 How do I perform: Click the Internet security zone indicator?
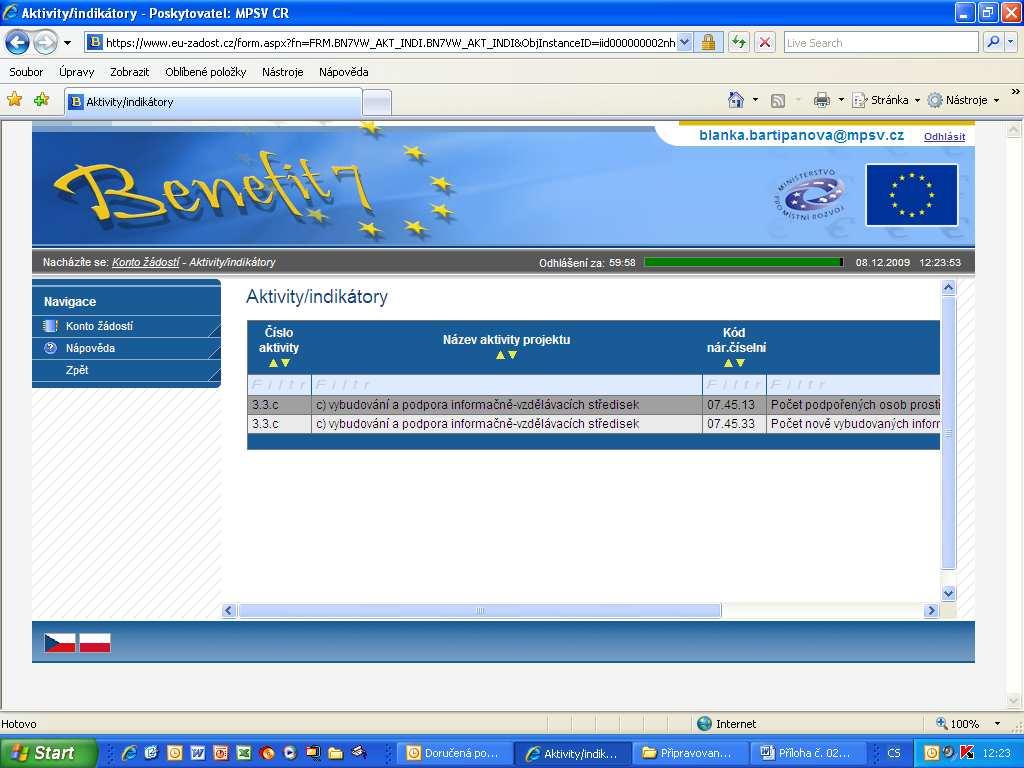(x=726, y=724)
